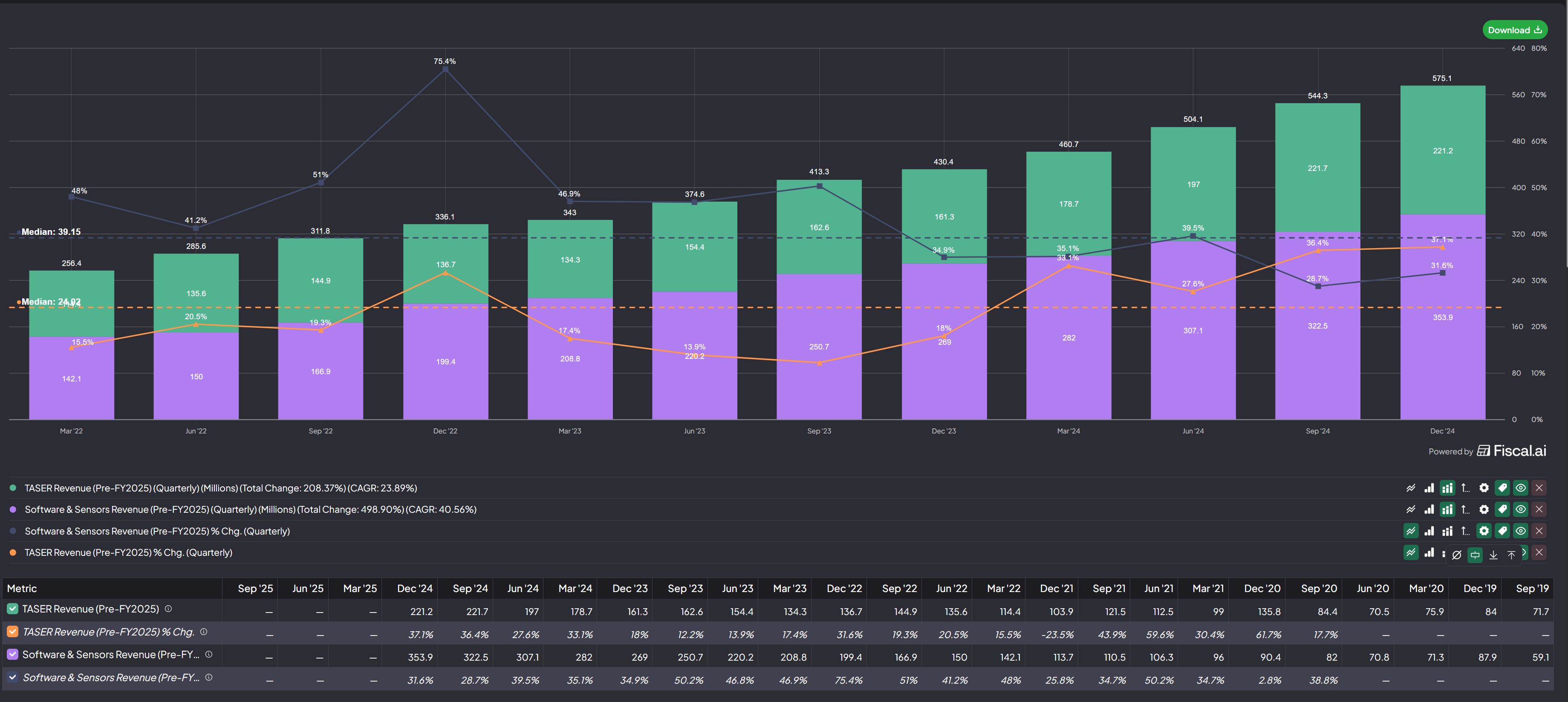Viewport: 1568px width, 702px height.
Task: Uncheck purple Software & Sensors Revenue checkbox
Action: (12, 655)
